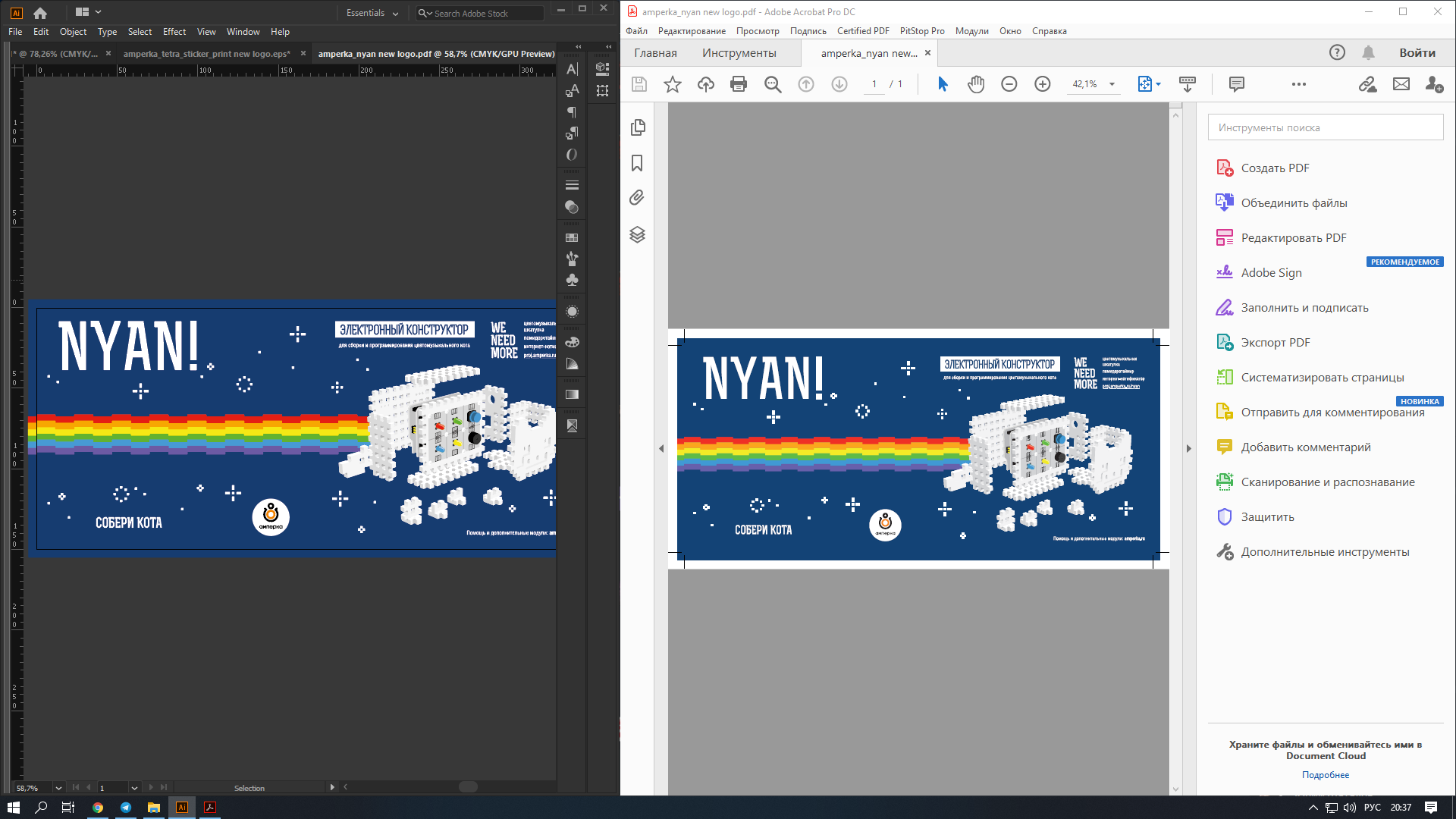The width and height of the screenshot is (1456, 819).
Task: Click the add comment speech bubble icon
Action: [x=1236, y=84]
